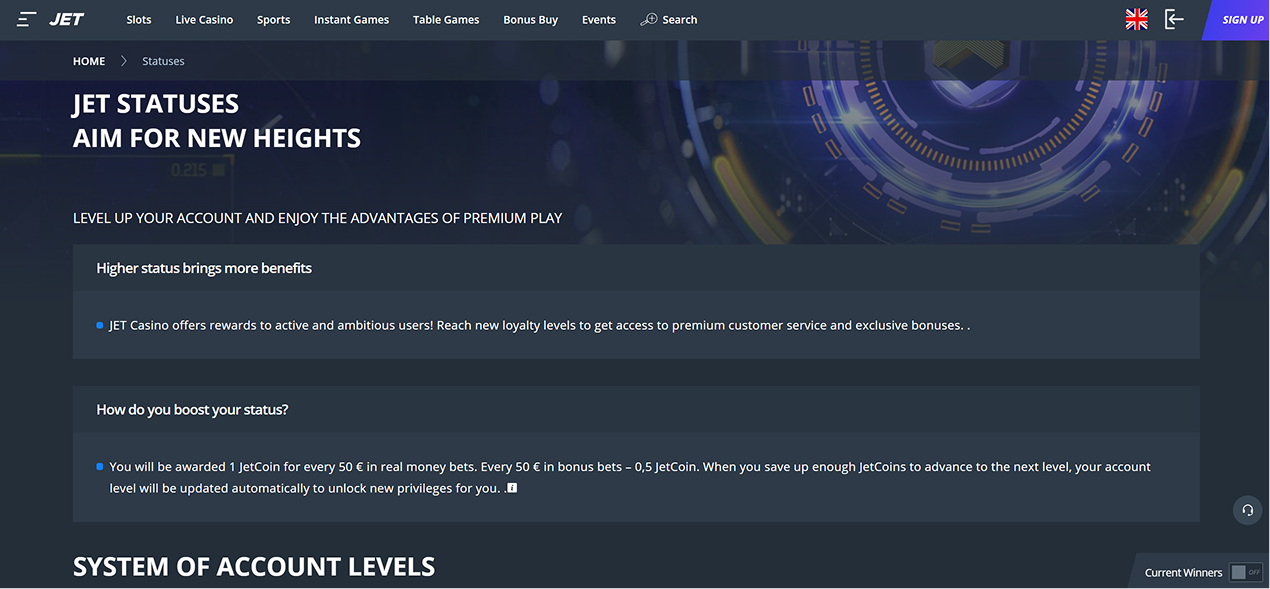Open the Events page
Viewport: 1270px width, 589px height.
599,20
